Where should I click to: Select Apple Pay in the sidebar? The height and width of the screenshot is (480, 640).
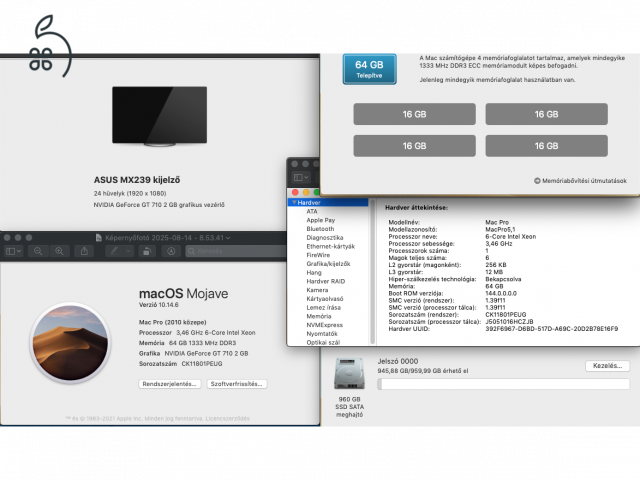click(320, 220)
